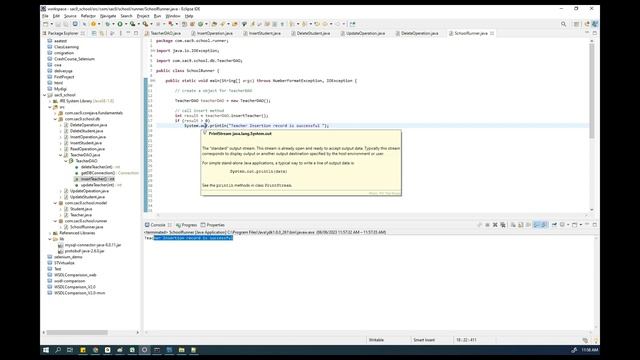Click the Open Perspective icon
The height and width of the screenshot is (360, 640).
tap(576, 24)
